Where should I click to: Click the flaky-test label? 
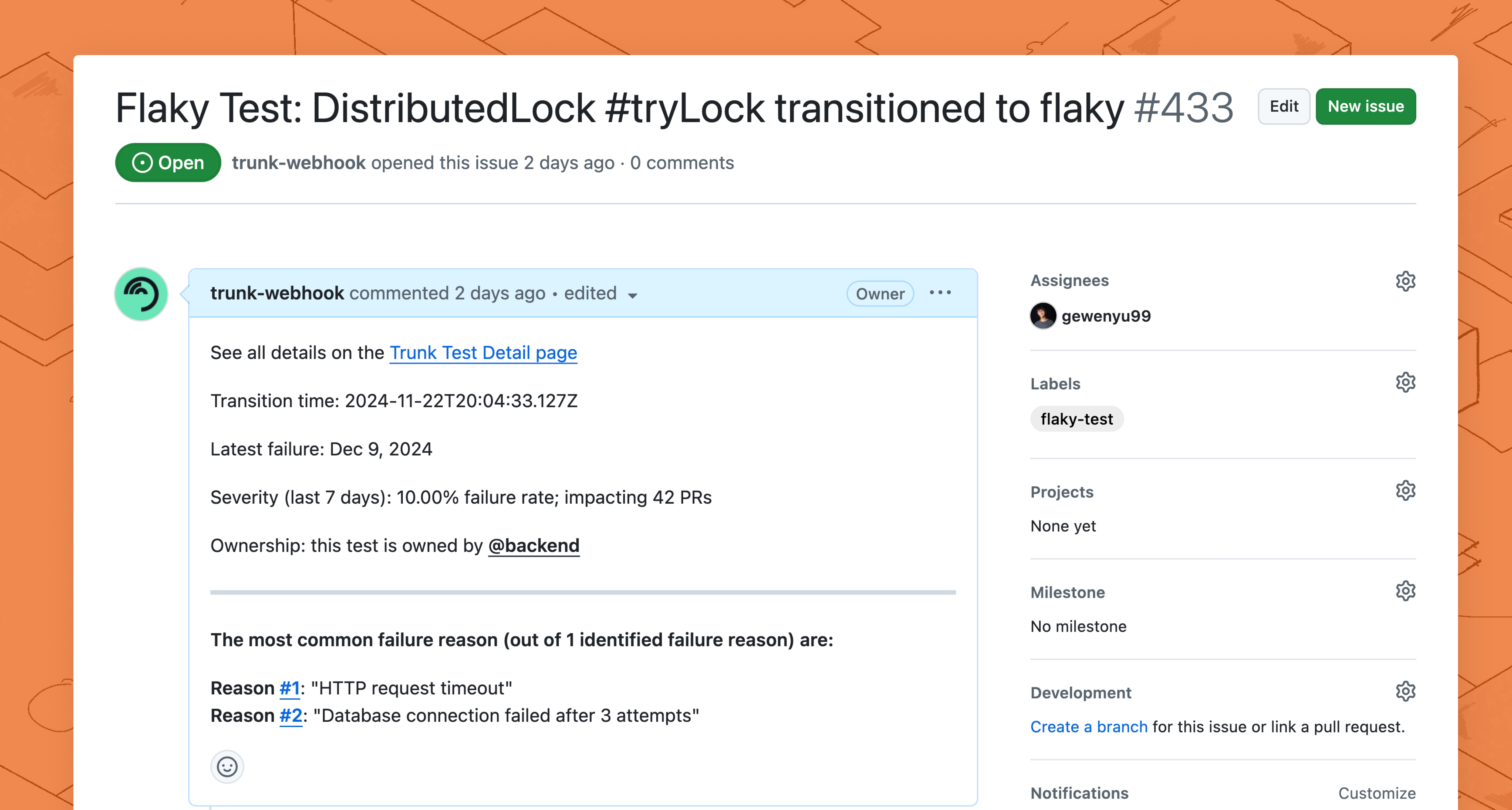point(1076,419)
